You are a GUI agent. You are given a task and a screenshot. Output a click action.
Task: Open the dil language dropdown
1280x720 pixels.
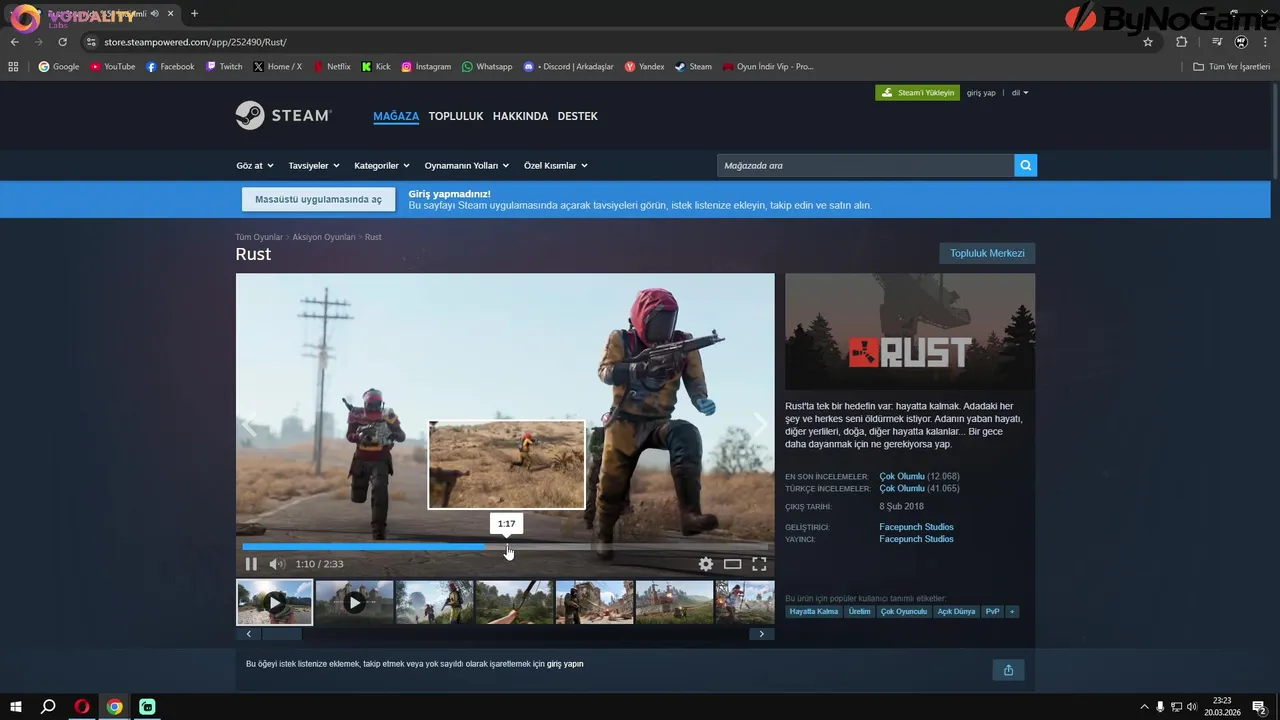tap(1019, 93)
